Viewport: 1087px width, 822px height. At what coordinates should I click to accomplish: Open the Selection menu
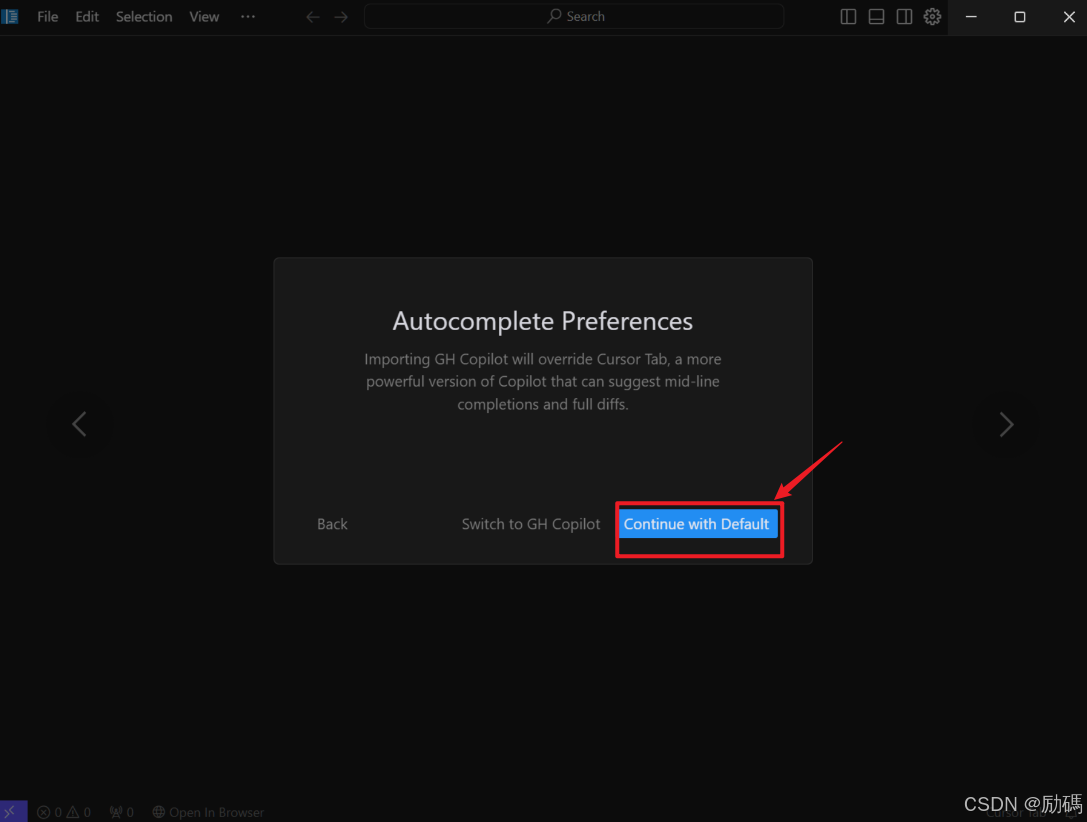pos(144,17)
